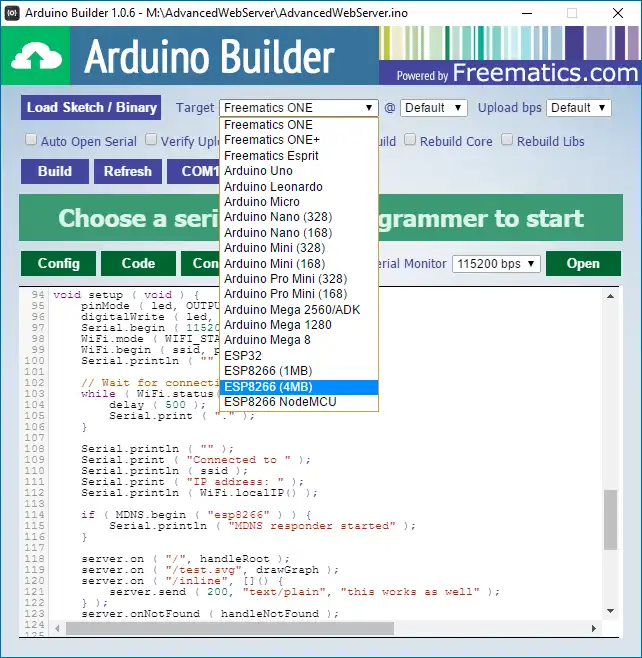The height and width of the screenshot is (658, 642).
Task: Select Arduino Nano (168) option
Action: 299,232
